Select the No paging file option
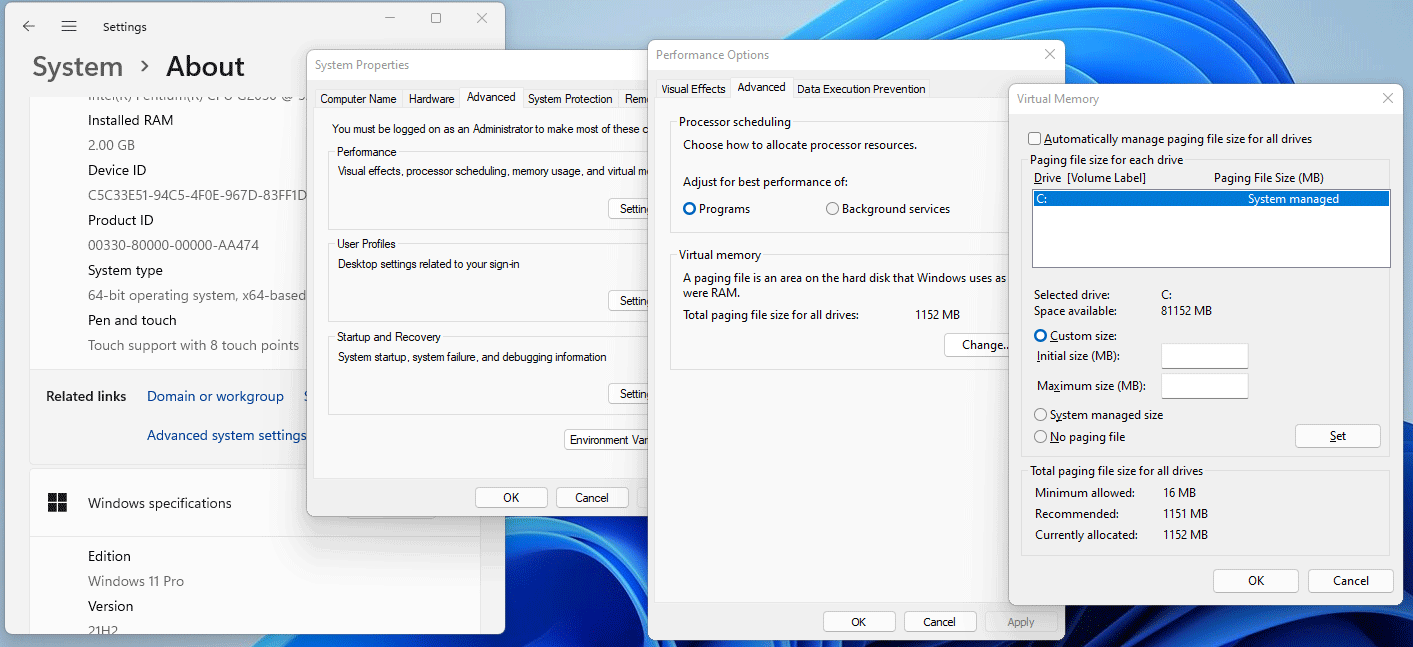1413x647 pixels. tap(1041, 437)
